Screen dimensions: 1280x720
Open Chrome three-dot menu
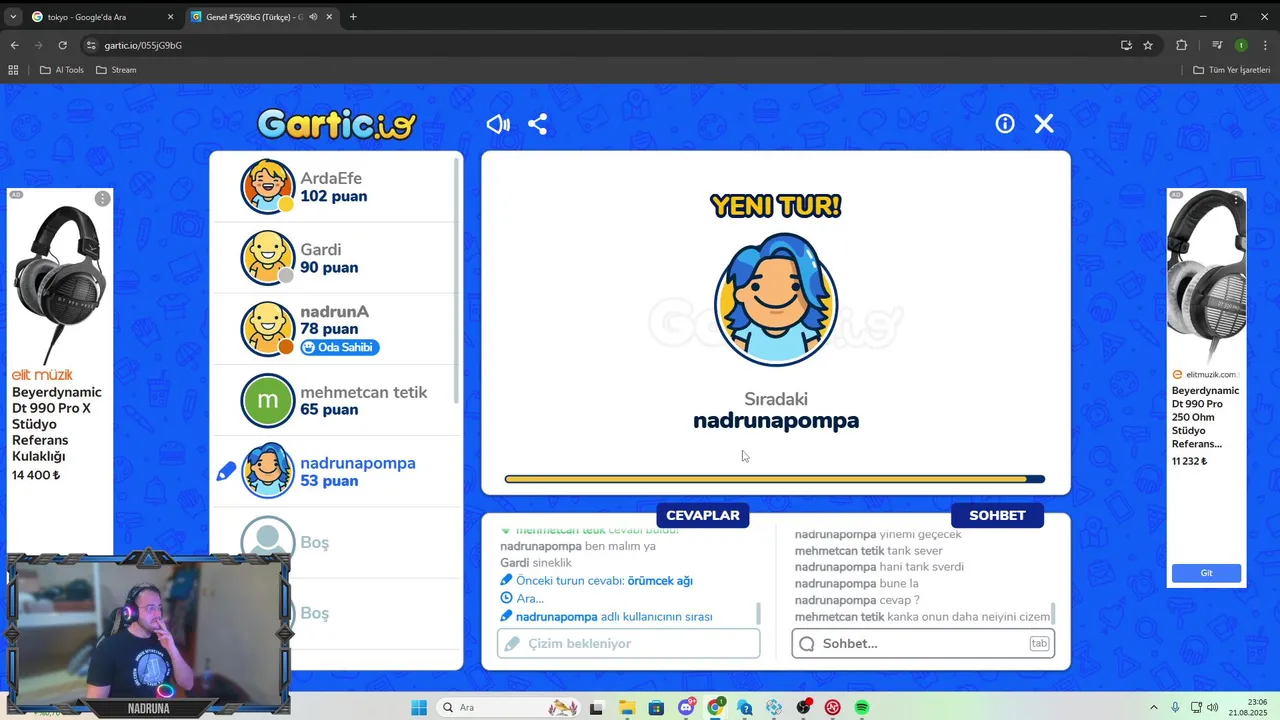point(1266,45)
